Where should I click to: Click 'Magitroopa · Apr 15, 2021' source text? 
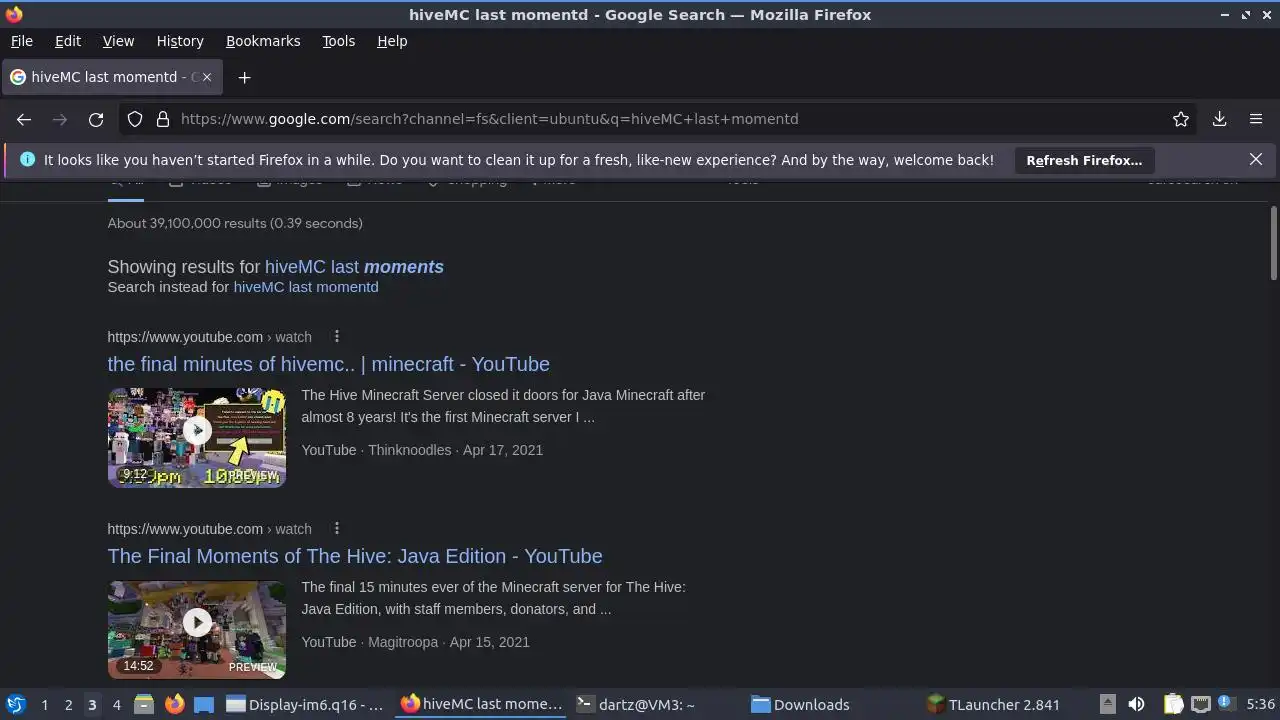448,642
